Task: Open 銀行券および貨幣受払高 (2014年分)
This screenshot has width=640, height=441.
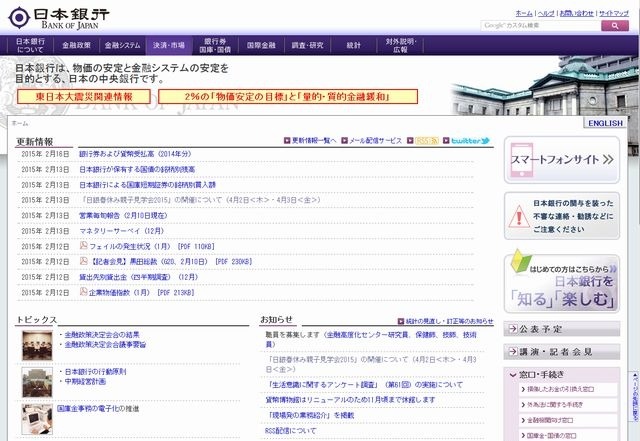Action: (x=135, y=154)
